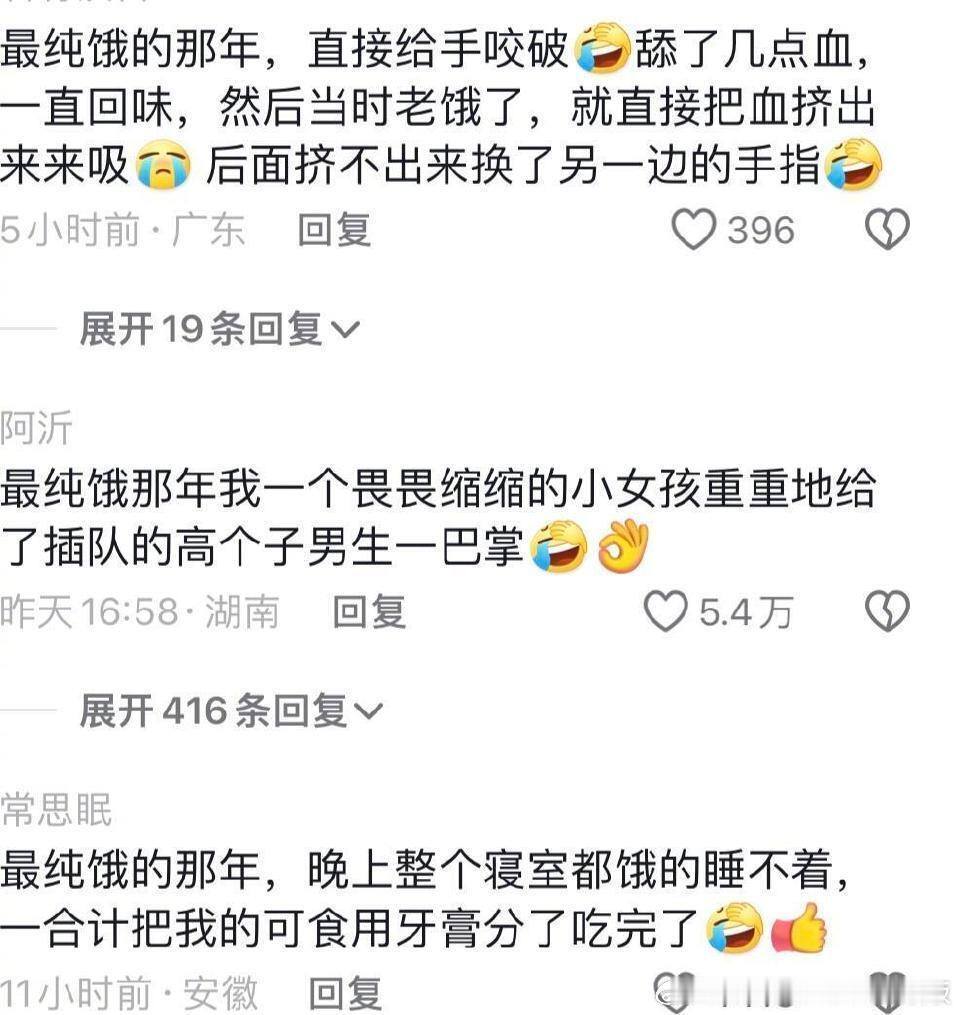The image size is (960, 1015).
Task: Open user 常思眠's profile name
Action: pos(56,809)
